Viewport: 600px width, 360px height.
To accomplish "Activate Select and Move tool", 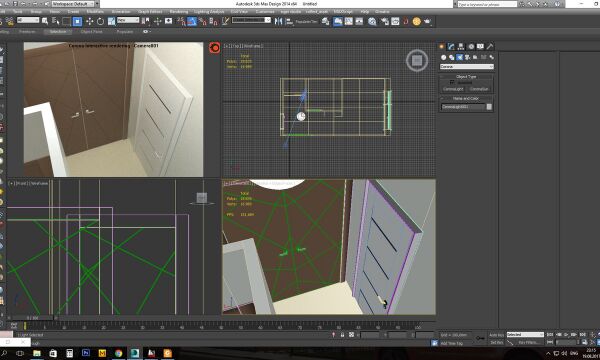I will pos(90,21).
